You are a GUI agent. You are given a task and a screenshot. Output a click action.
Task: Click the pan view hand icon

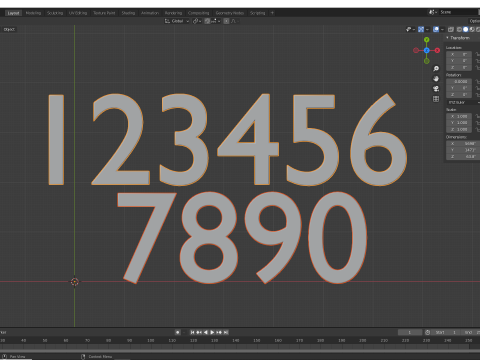tap(436, 79)
